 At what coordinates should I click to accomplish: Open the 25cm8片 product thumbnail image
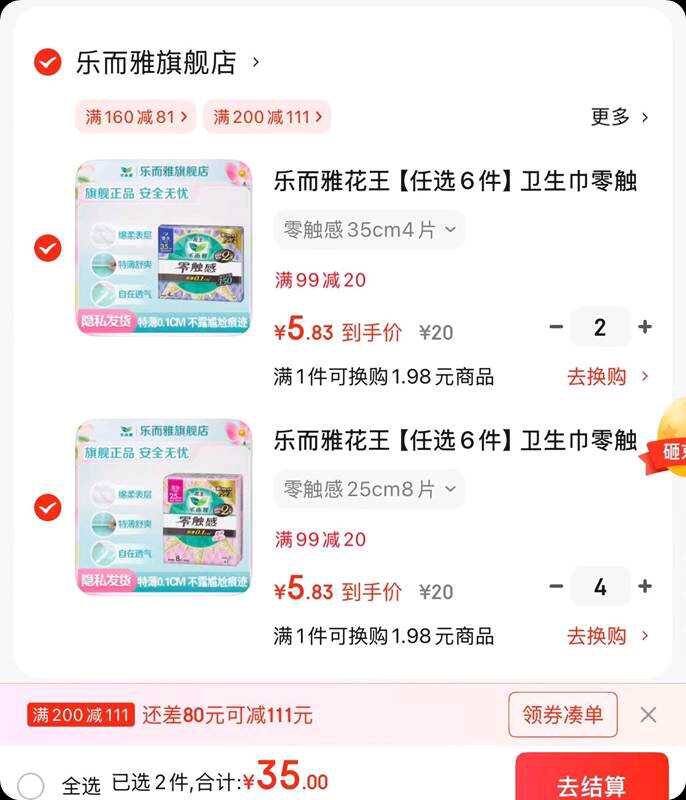coord(164,507)
